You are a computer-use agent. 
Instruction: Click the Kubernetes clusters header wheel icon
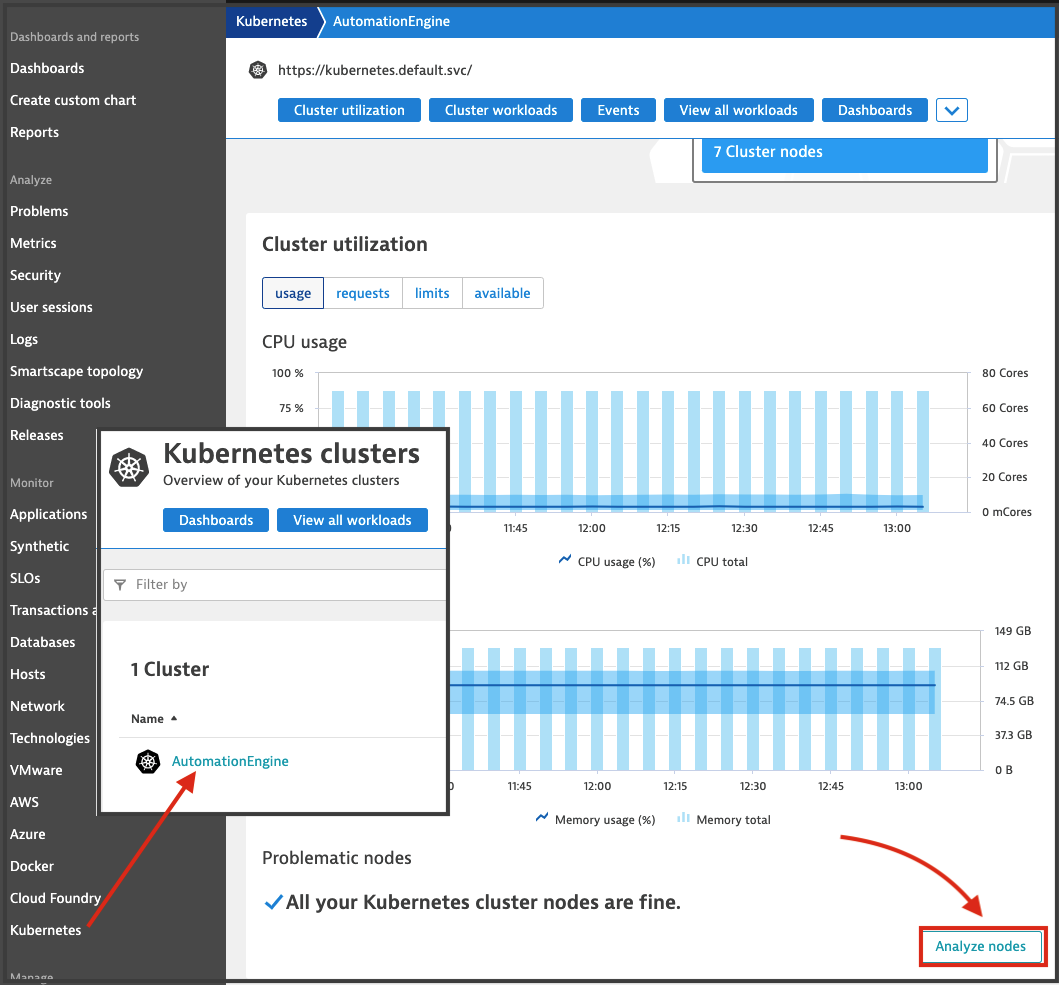[129, 467]
